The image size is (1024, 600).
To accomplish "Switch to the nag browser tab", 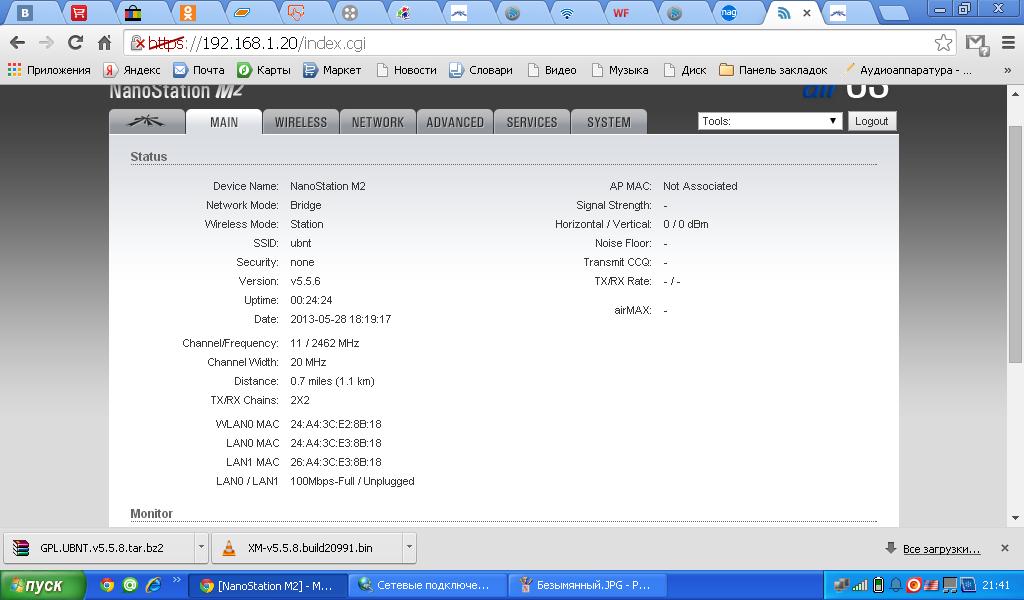I will pos(729,12).
